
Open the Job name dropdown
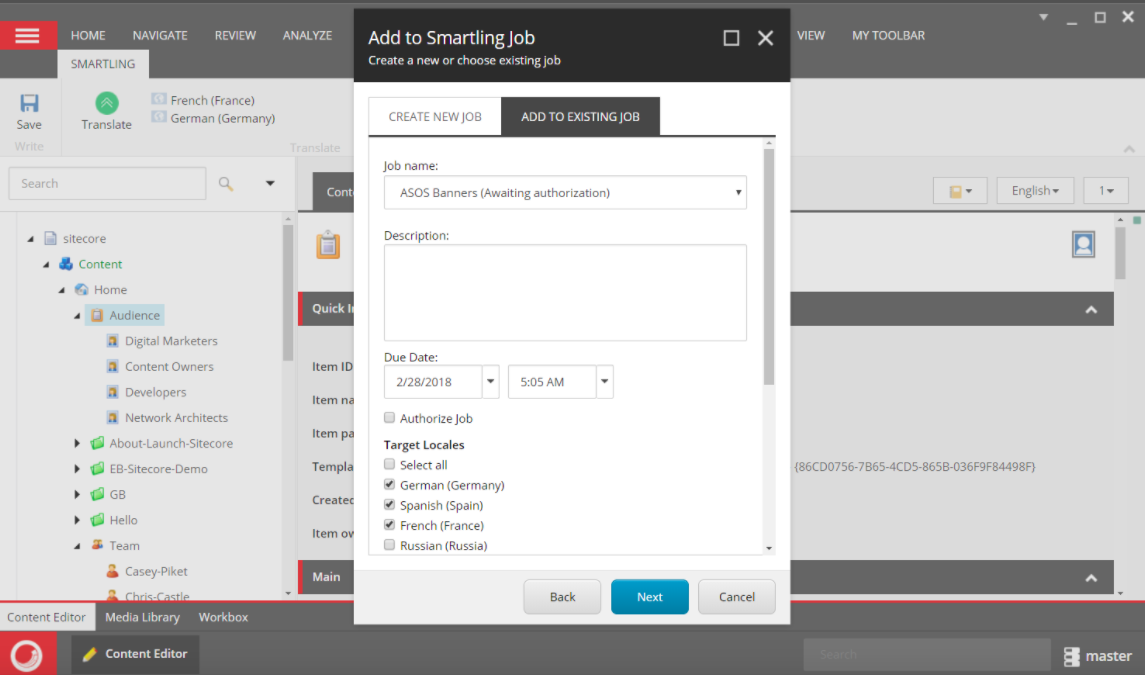[565, 192]
